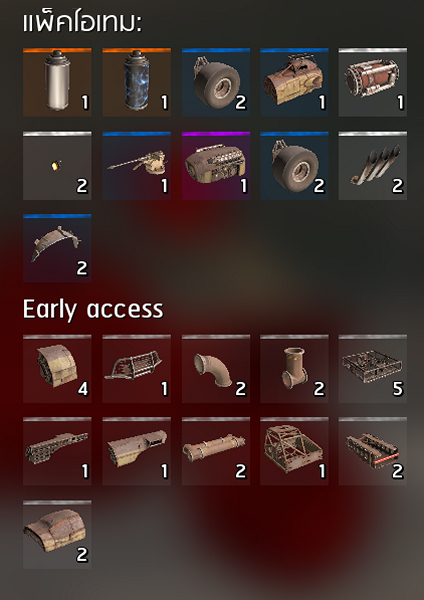
Task: Select the silver spray paint can item
Action: 57,82
